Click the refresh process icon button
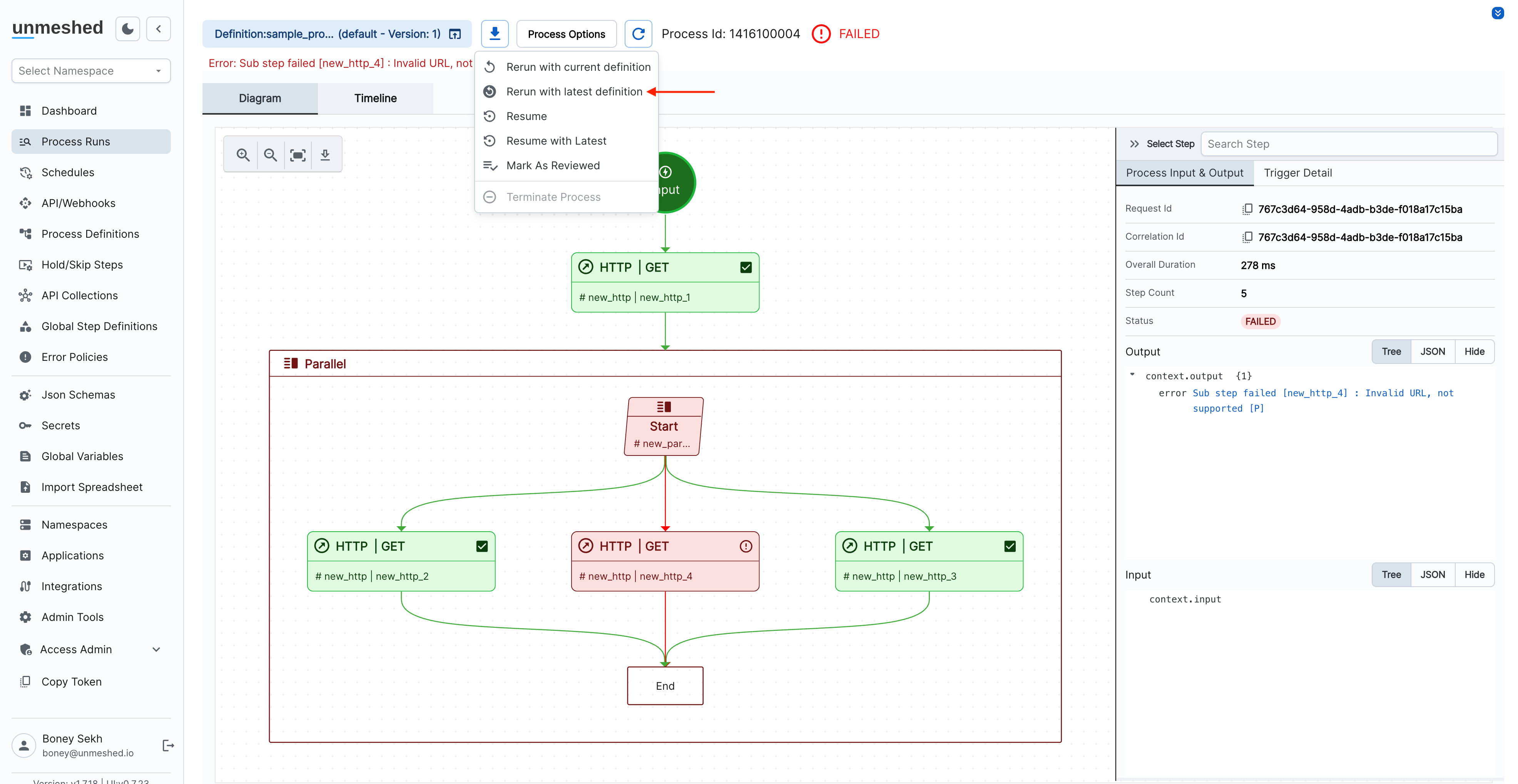Screen dimensions: 1518x784 click(x=638, y=34)
